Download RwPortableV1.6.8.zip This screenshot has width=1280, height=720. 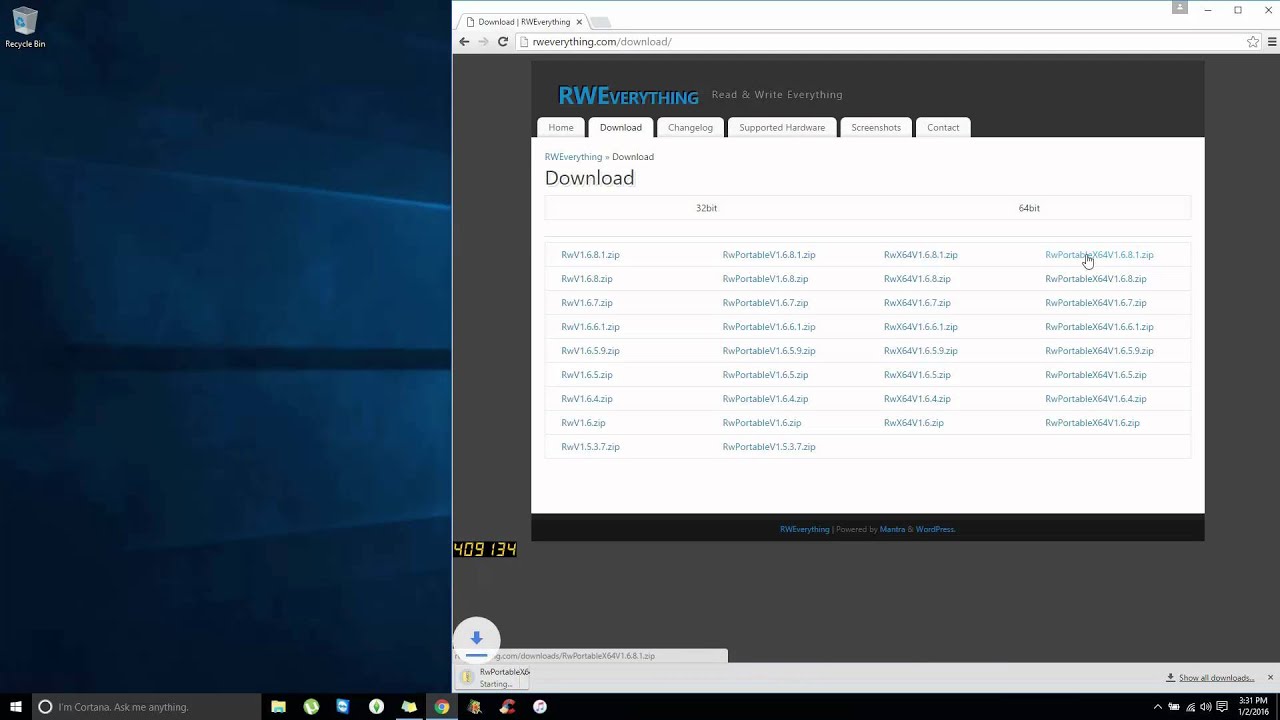tap(765, 279)
